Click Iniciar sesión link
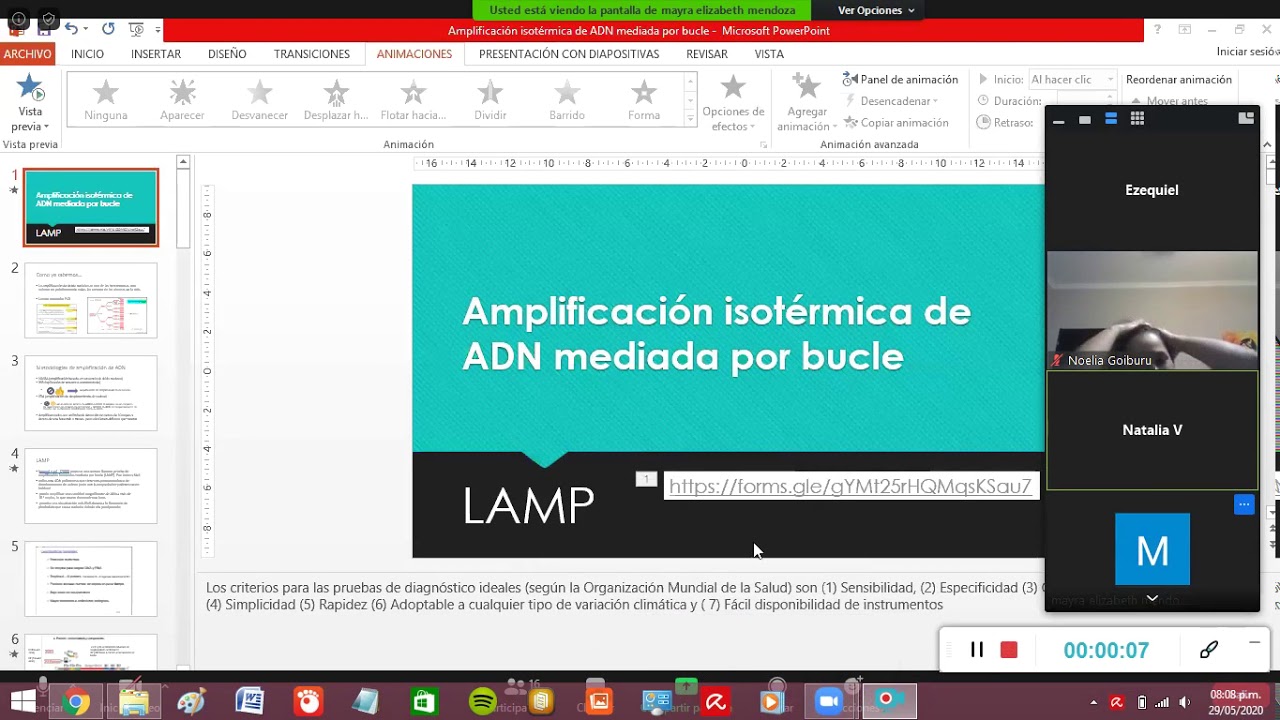Image resolution: width=1280 pixels, height=720 pixels. [x=1248, y=52]
